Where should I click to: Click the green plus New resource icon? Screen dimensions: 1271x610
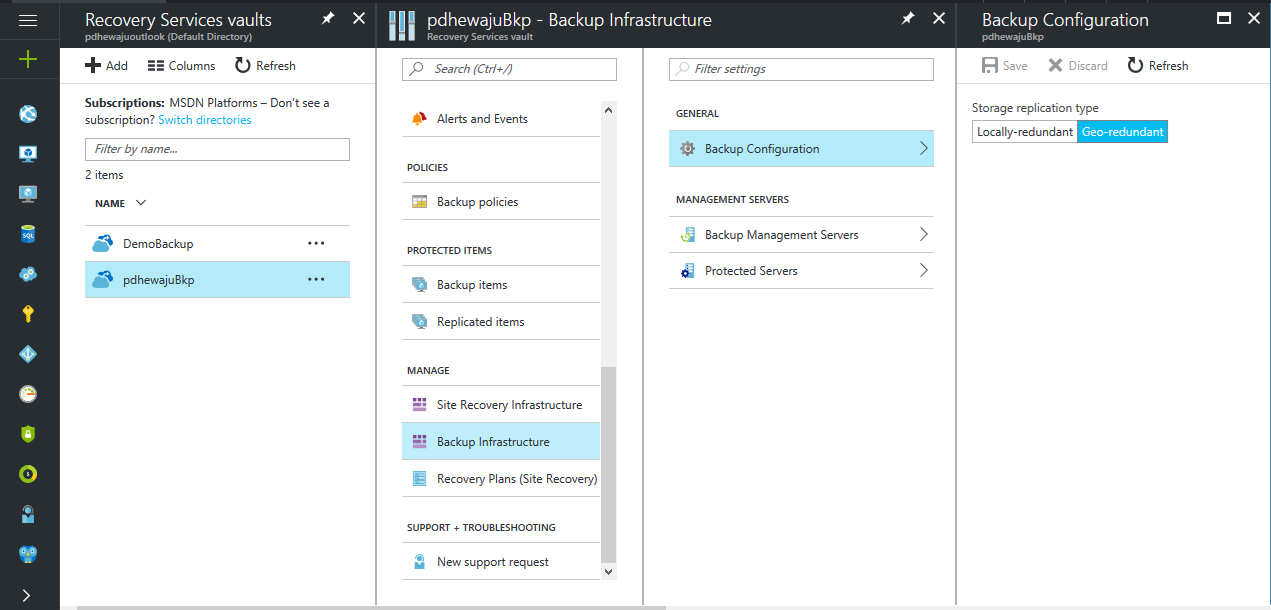[28, 60]
